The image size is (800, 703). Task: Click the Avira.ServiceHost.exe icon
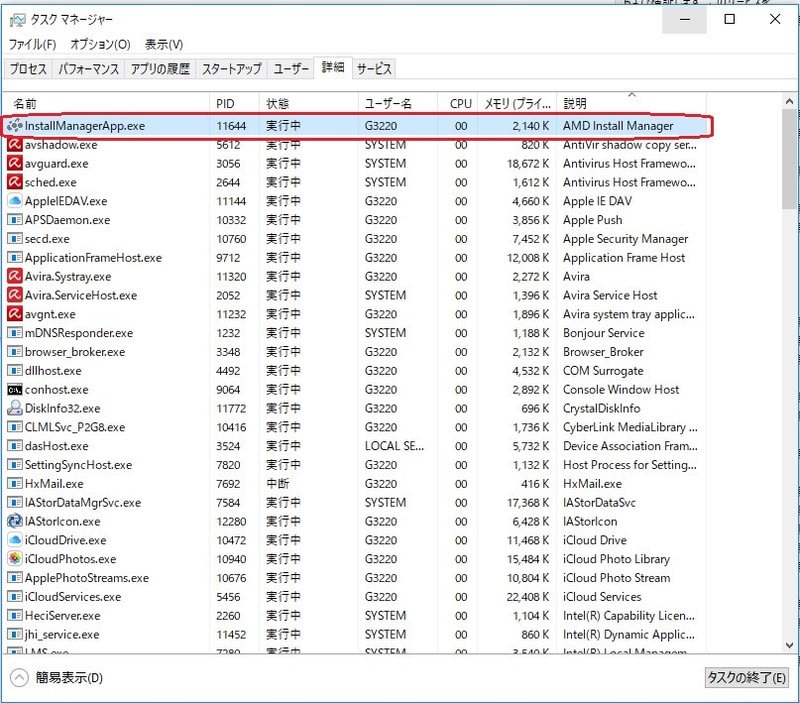(x=15, y=295)
